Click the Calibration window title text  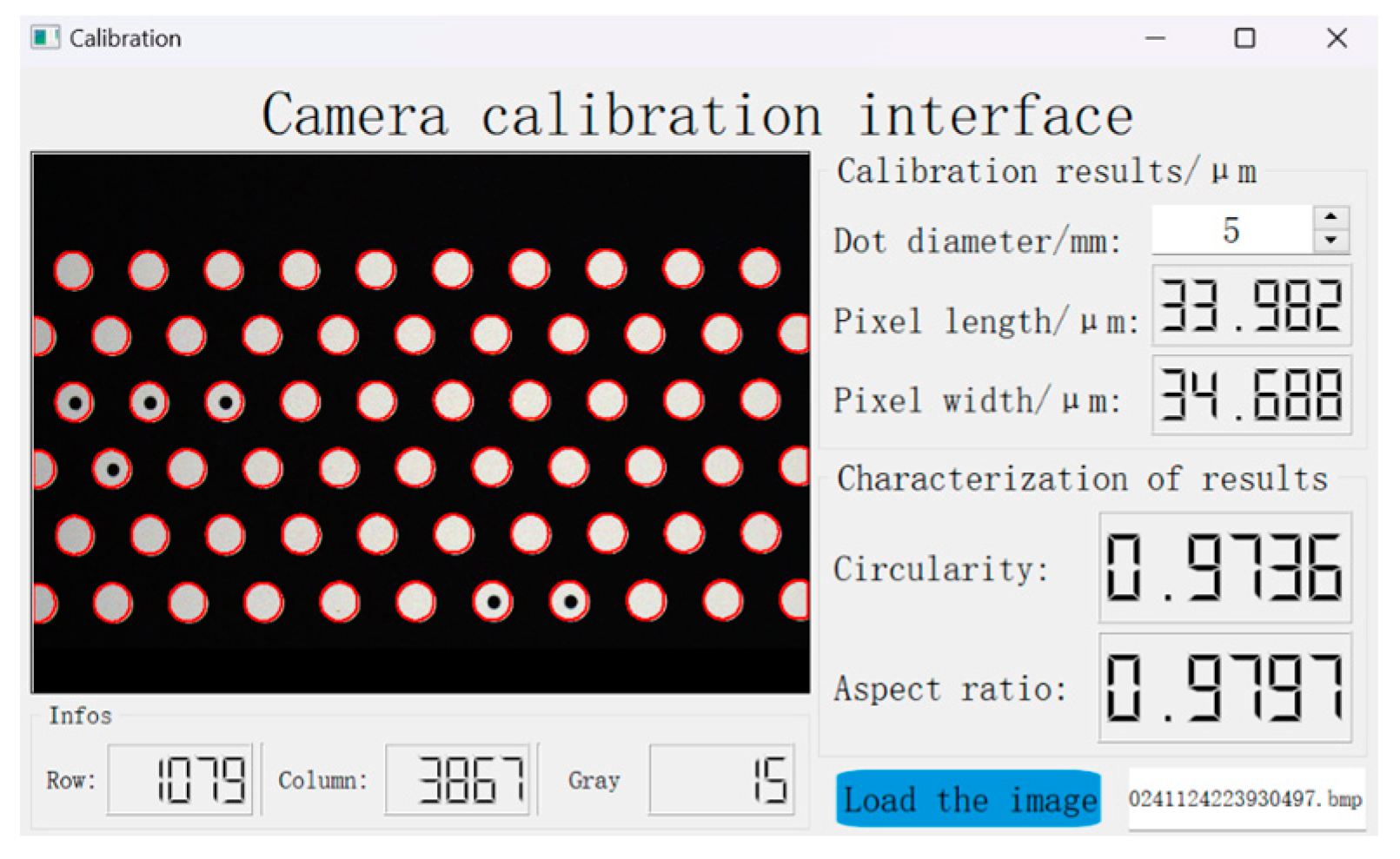(125, 38)
